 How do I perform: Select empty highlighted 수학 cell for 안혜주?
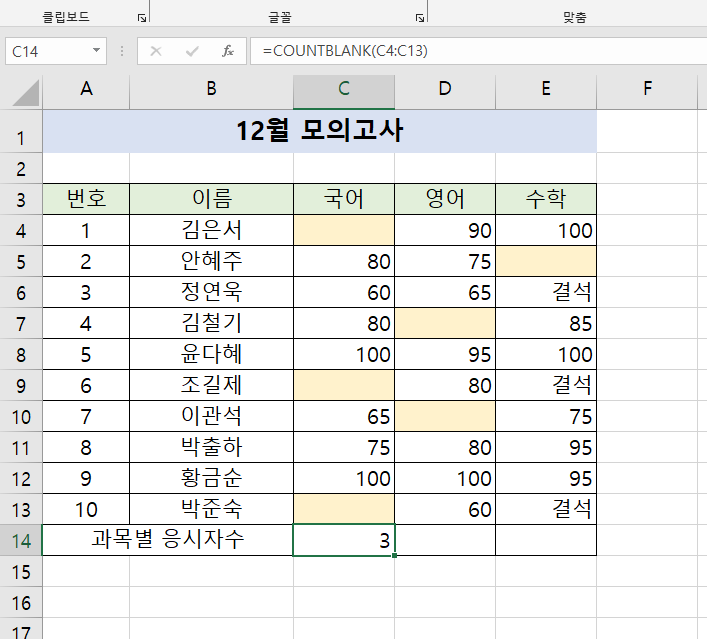tap(546, 261)
